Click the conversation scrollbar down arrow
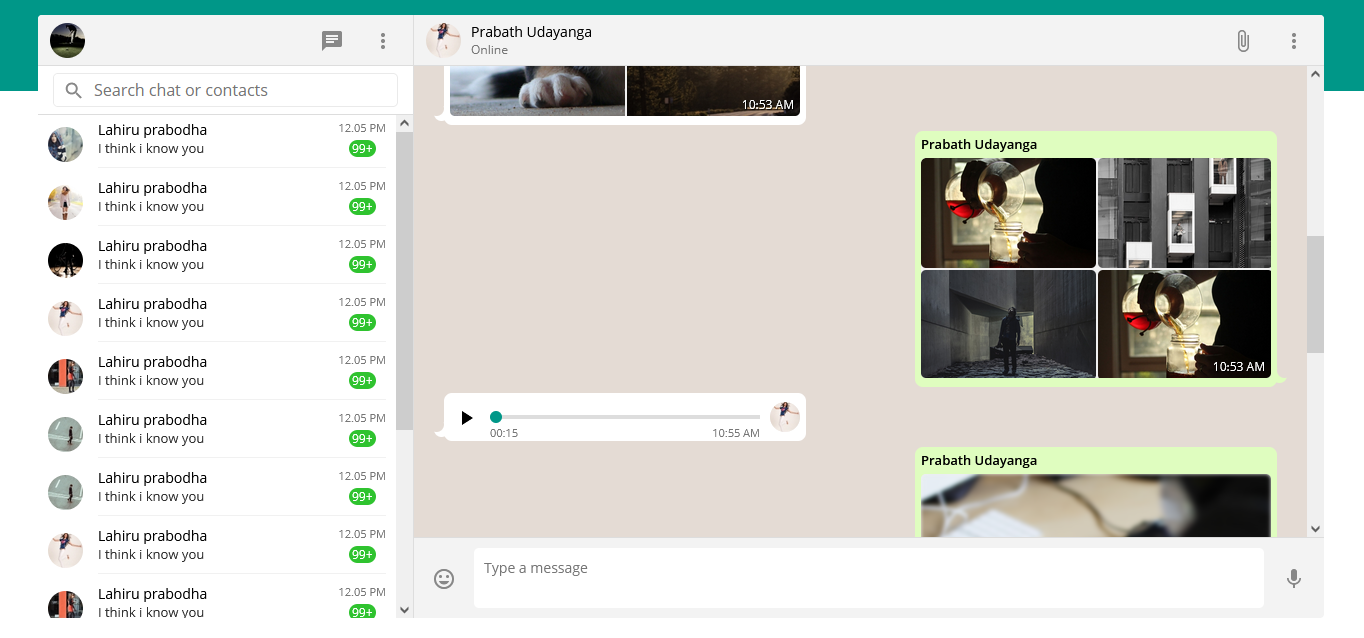Viewport: 1364px width, 638px height. pos(1315,529)
